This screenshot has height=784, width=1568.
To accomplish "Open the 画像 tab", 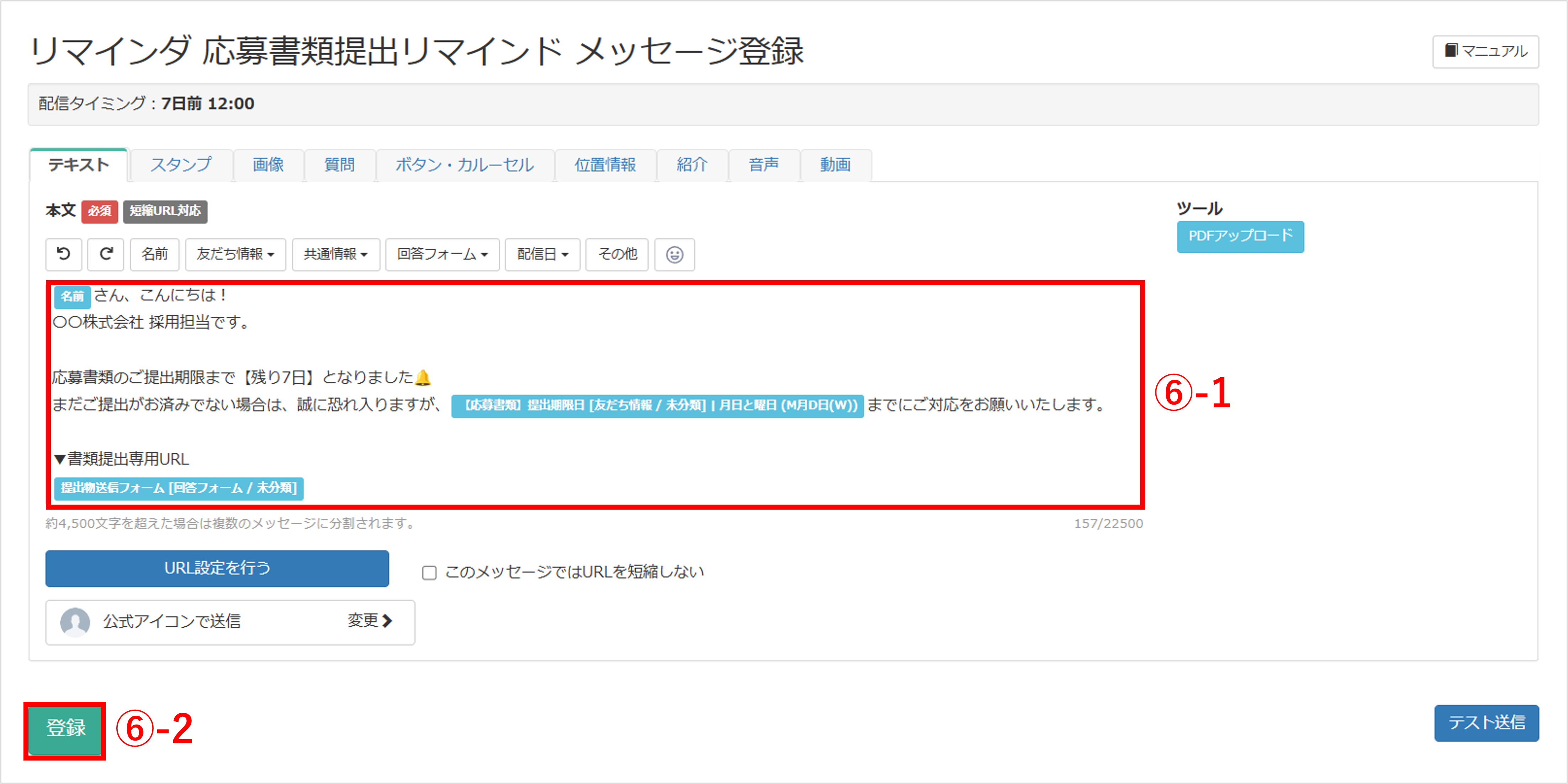I will click(268, 165).
